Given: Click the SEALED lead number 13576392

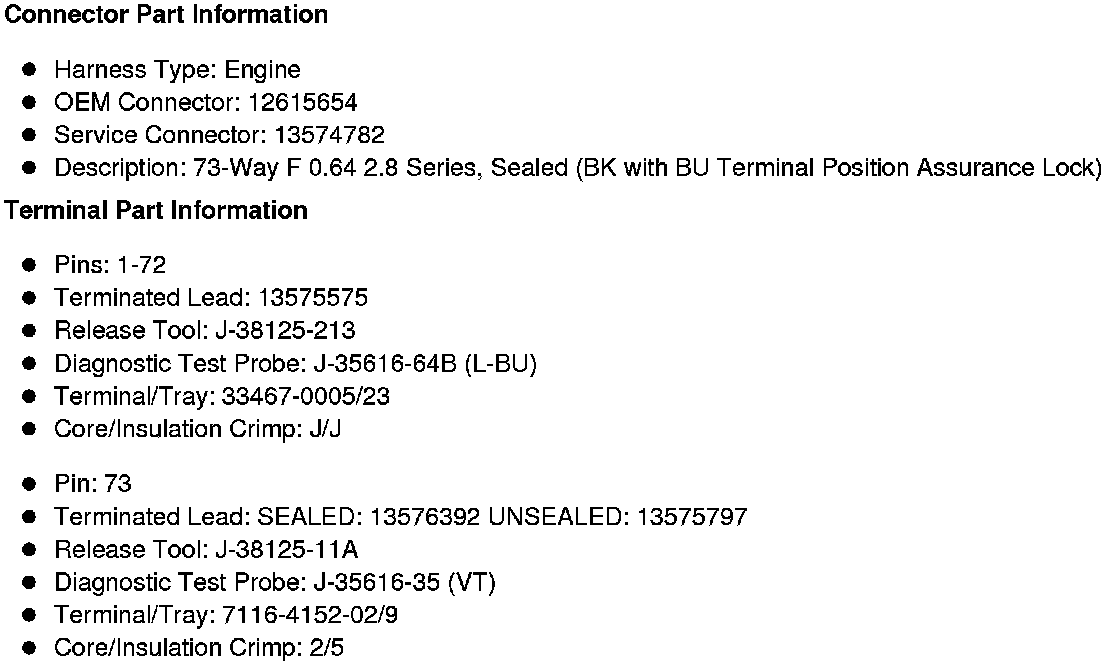Looking at the screenshot, I should click(x=426, y=517).
